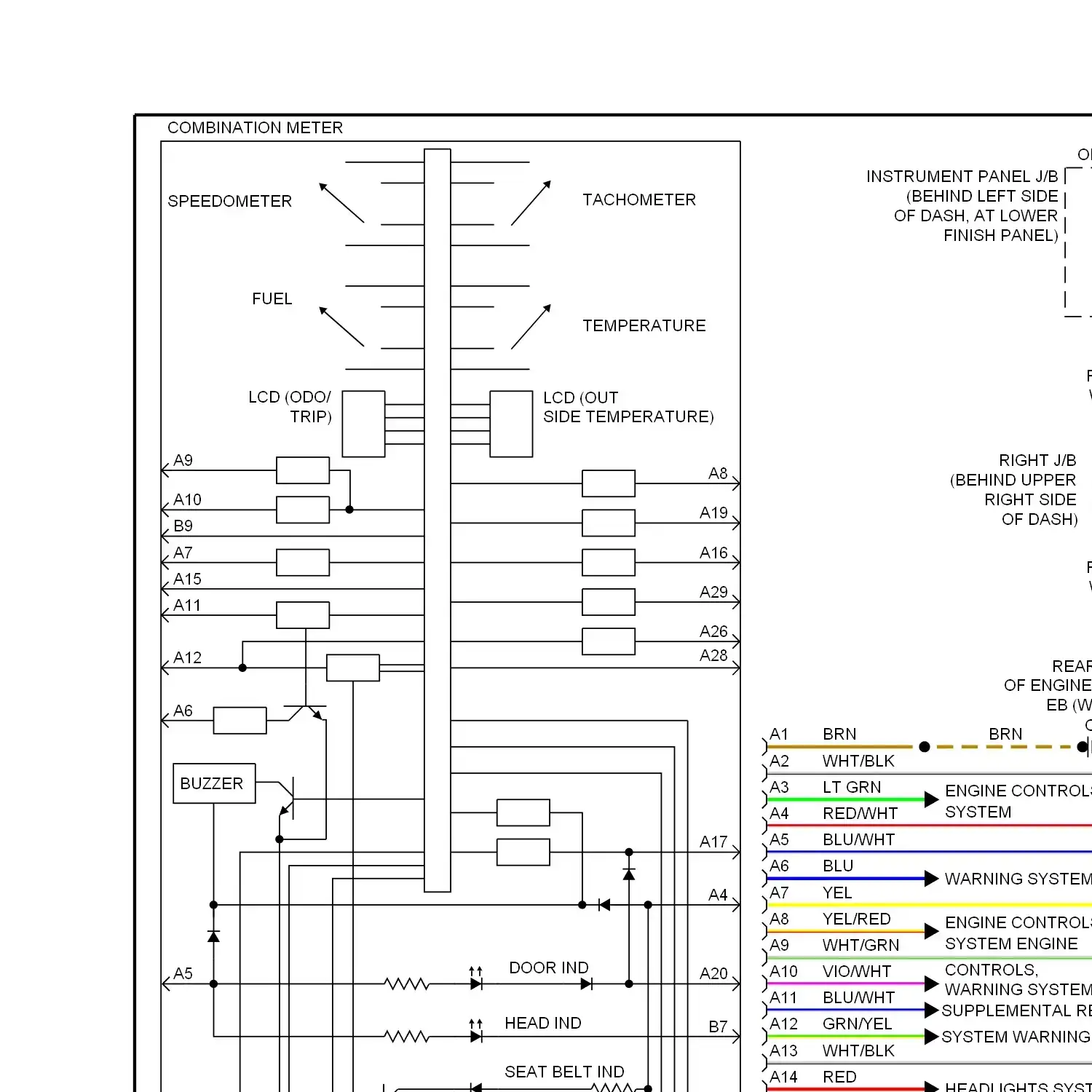Select the LCD (ODO/ TRIP) label
Image resolution: width=1092 pixels, height=1092 pixels.
point(290,407)
